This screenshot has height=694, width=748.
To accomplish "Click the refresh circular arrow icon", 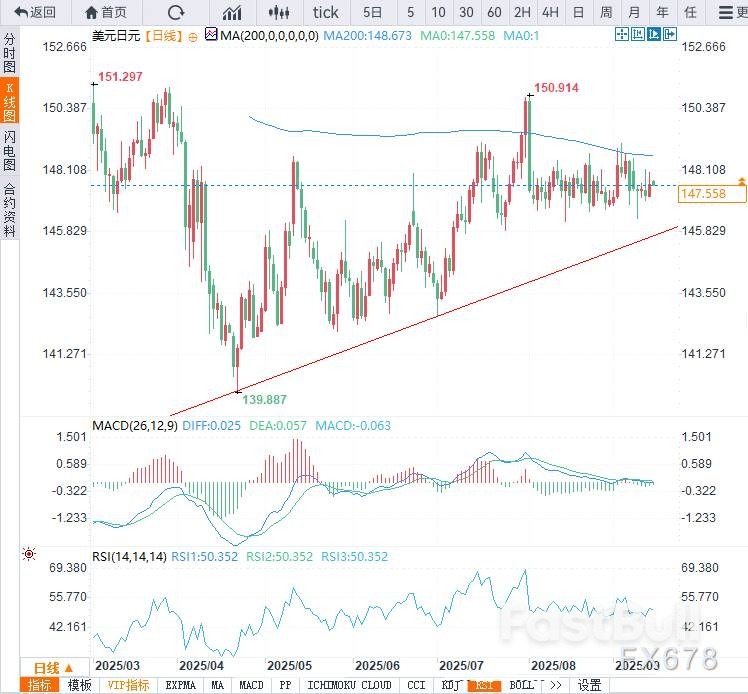I will coord(176,13).
